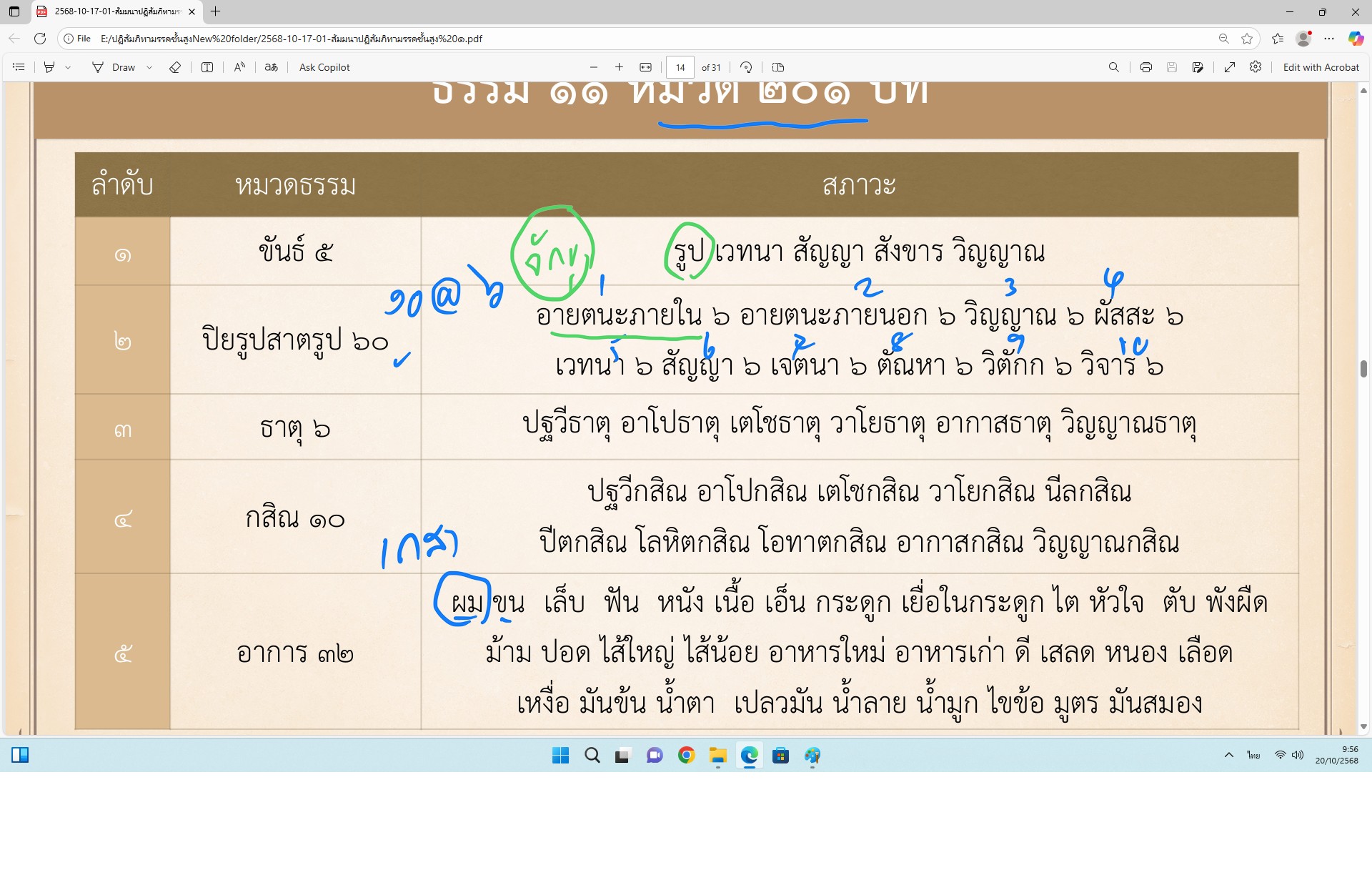Click the page number field
The height and width of the screenshot is (875, 1372).
click(x=680, y=67)
